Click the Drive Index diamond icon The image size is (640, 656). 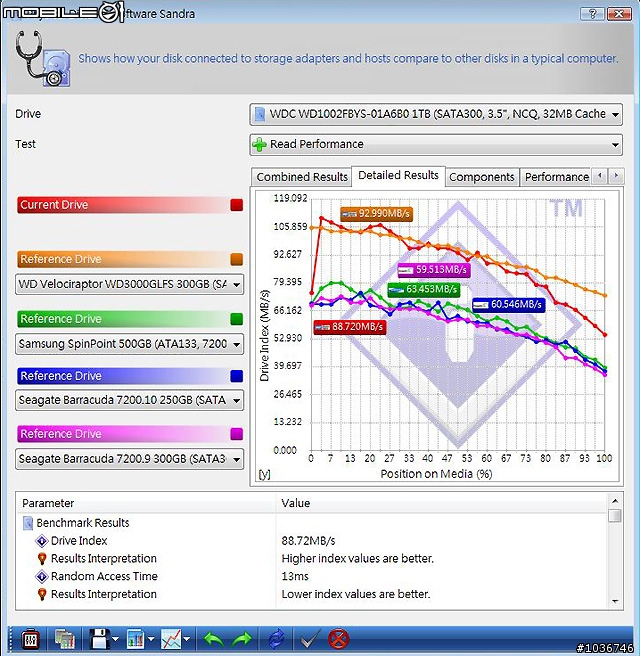42,541
